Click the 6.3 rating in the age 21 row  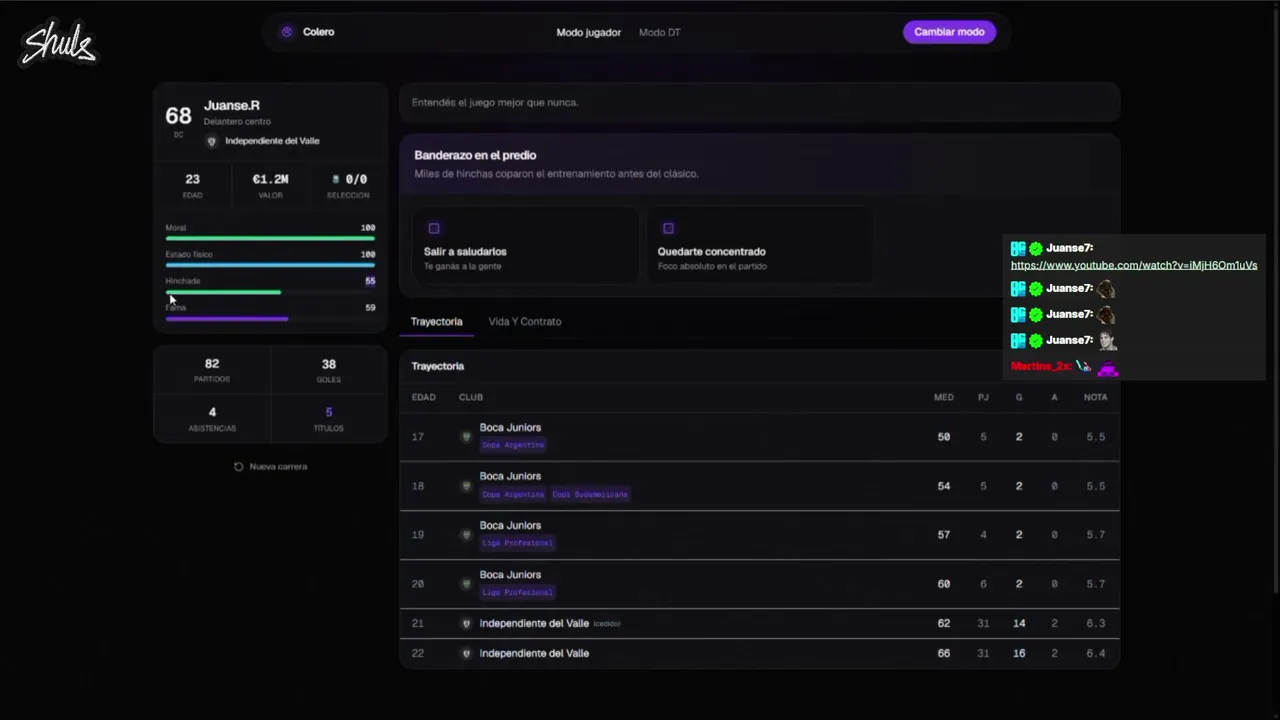tap(1096, 623)
